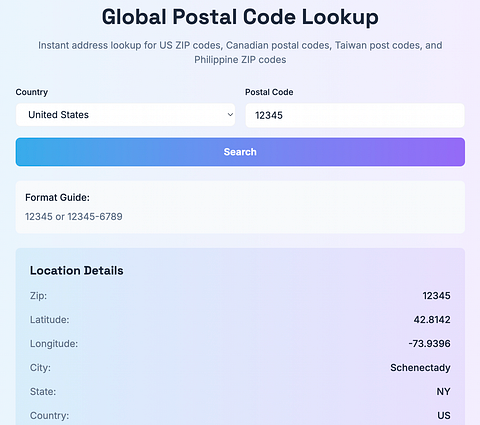This screenshot has height=425, width=480.
Task: Click the City label in Location Details
Action: pos(40,368)
